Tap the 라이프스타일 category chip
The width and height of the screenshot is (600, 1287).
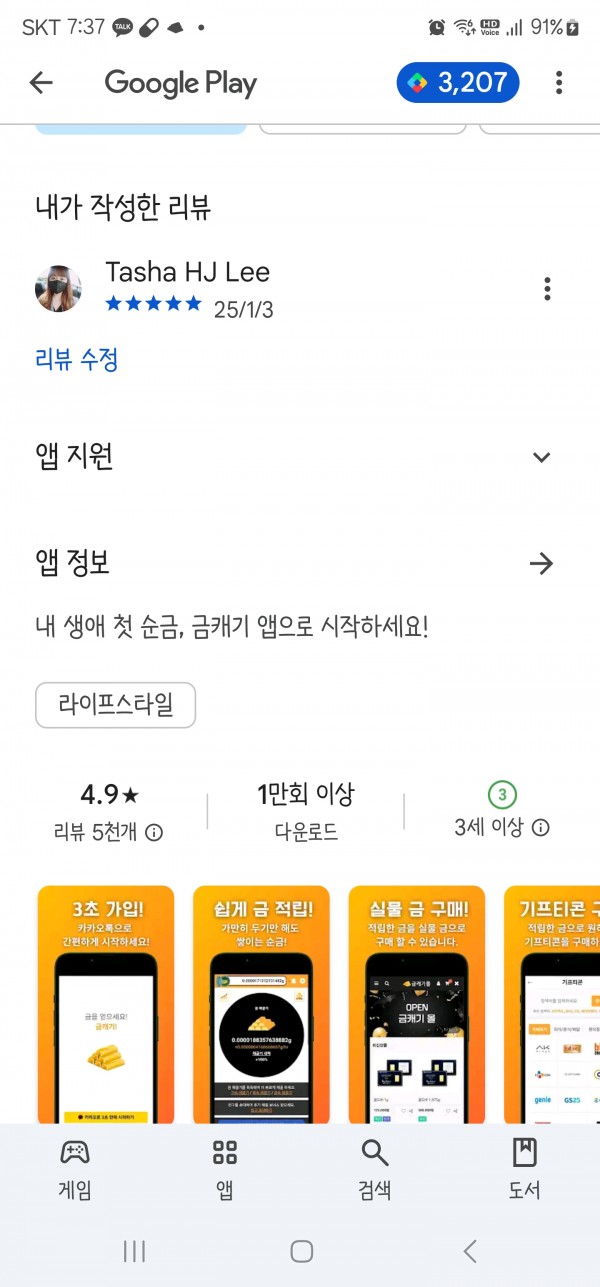point(115,705)
